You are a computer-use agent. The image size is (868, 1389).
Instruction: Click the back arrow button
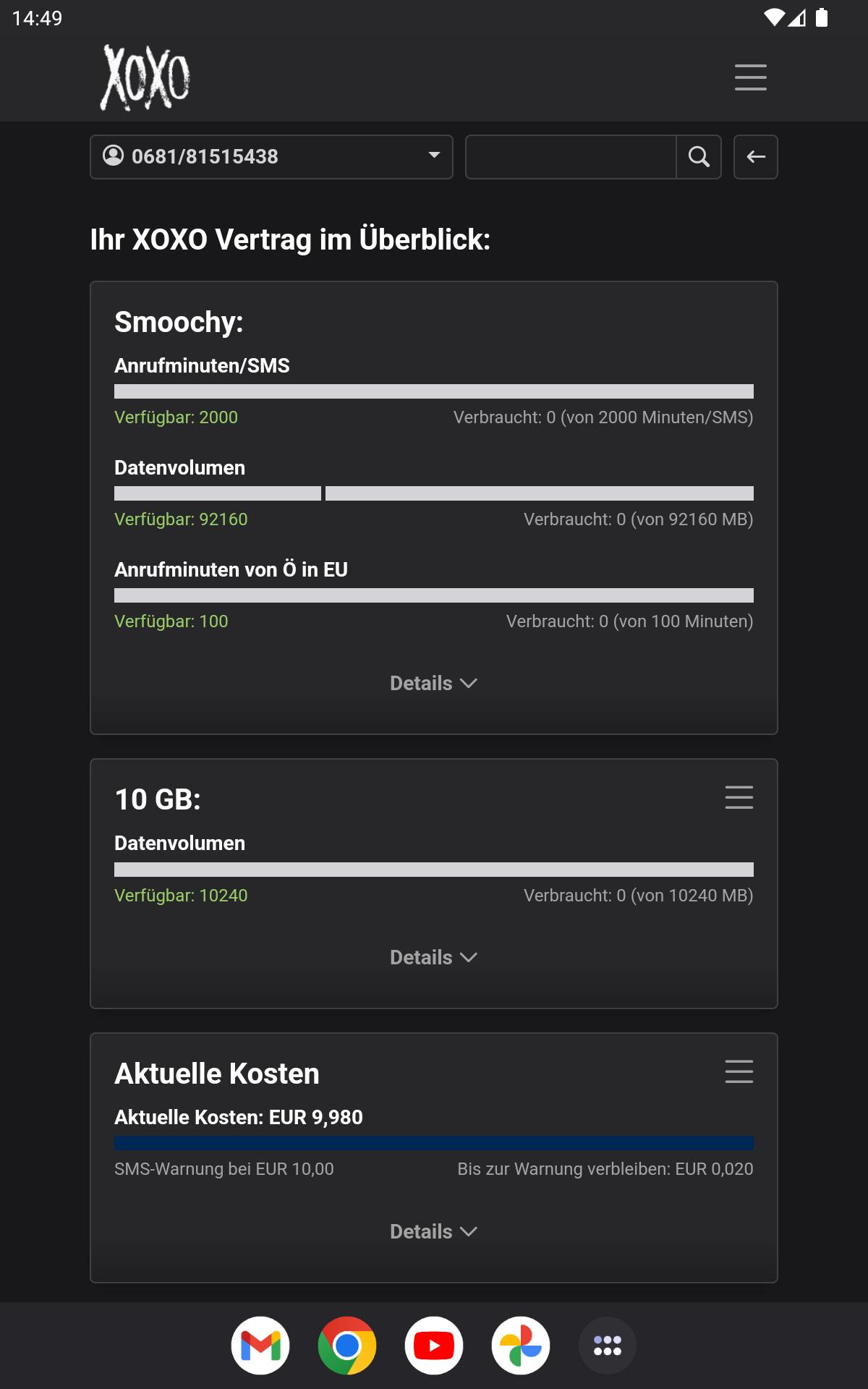756,156
